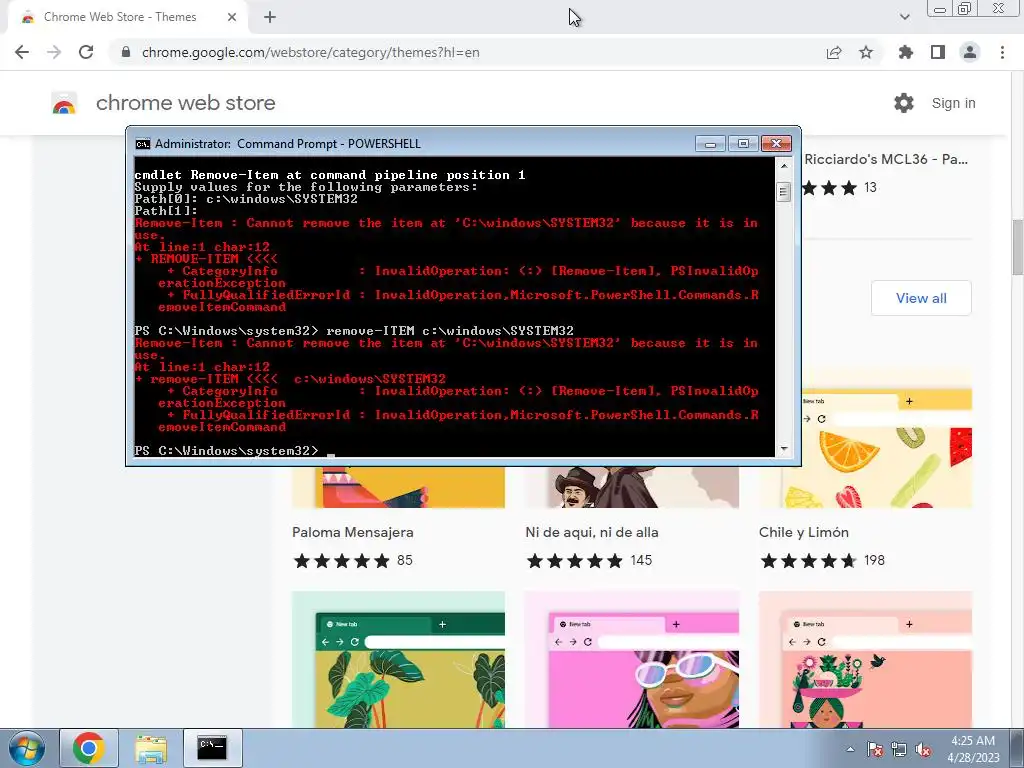Toggle Chrome's side panel

pyautogui.click(x=938, y=52)
